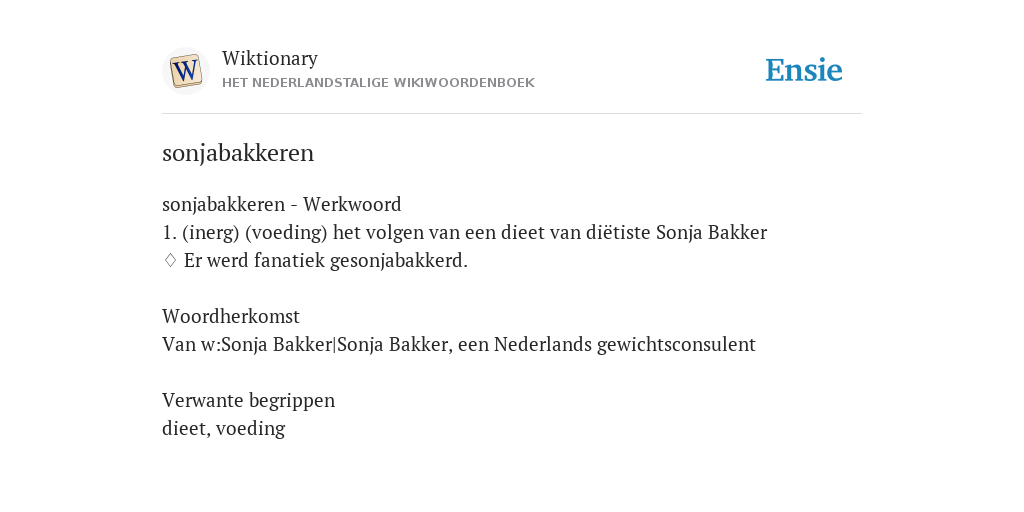Click the Wiktionary source title

(270, 58)
